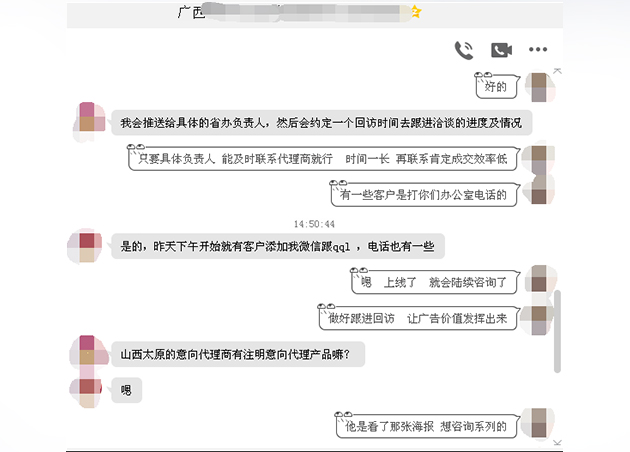Click scroll-down arrow at bottom of chat
Viewport: 630px width, 452px height.
tap(557, 443)
